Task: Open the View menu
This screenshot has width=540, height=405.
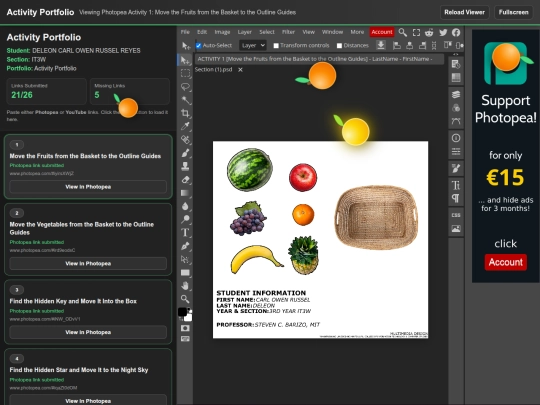Action: tap(309, 32)
